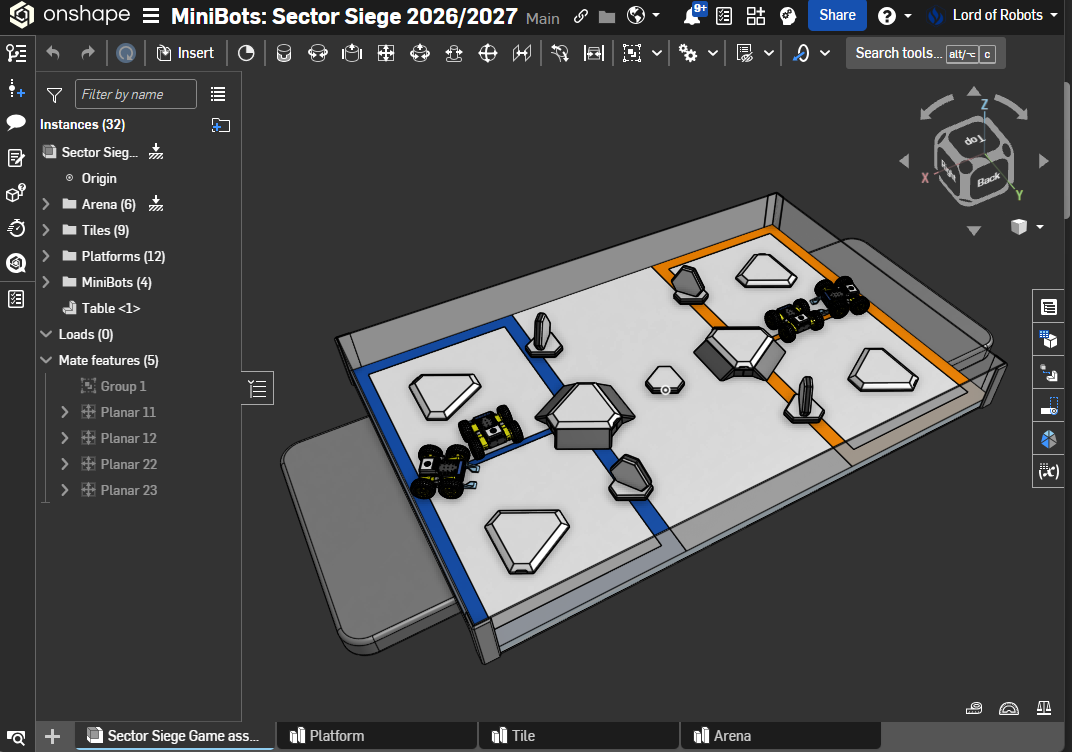The width and height of the screenshot is (1072, 752).
Task: Collapse the Mate features (5) section
Action: [46, 360]
